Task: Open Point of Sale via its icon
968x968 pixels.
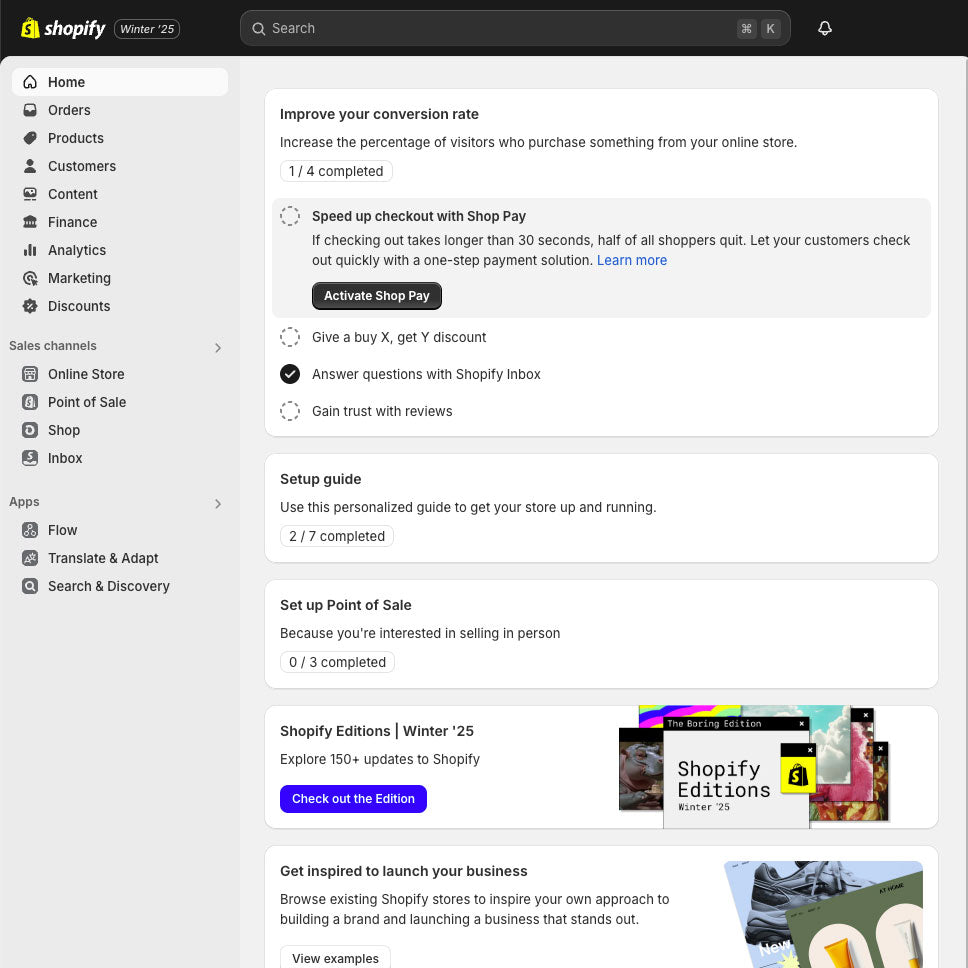Action: (30, 402)
